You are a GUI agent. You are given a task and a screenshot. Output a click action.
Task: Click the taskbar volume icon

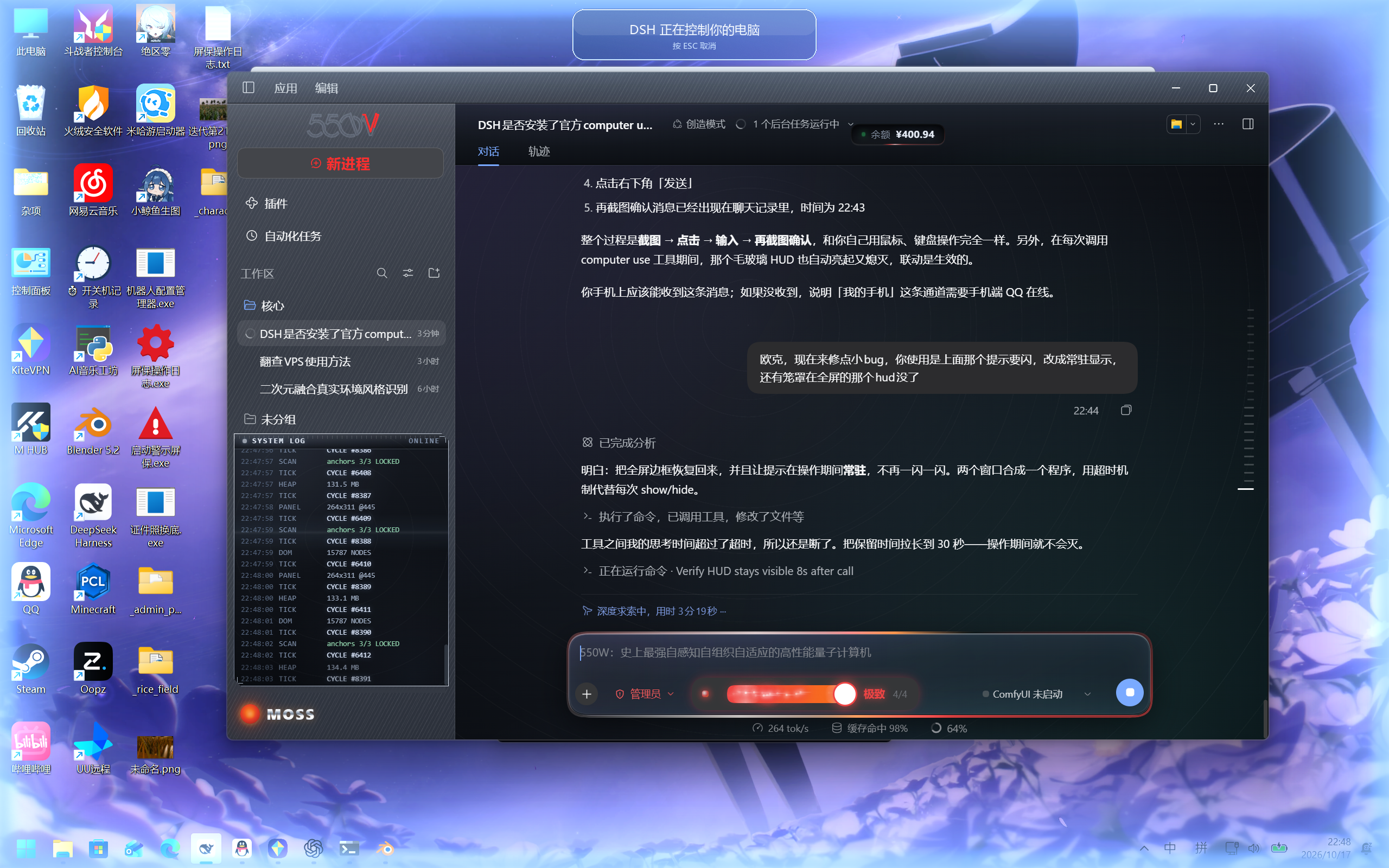click(x=1254, y=848)
